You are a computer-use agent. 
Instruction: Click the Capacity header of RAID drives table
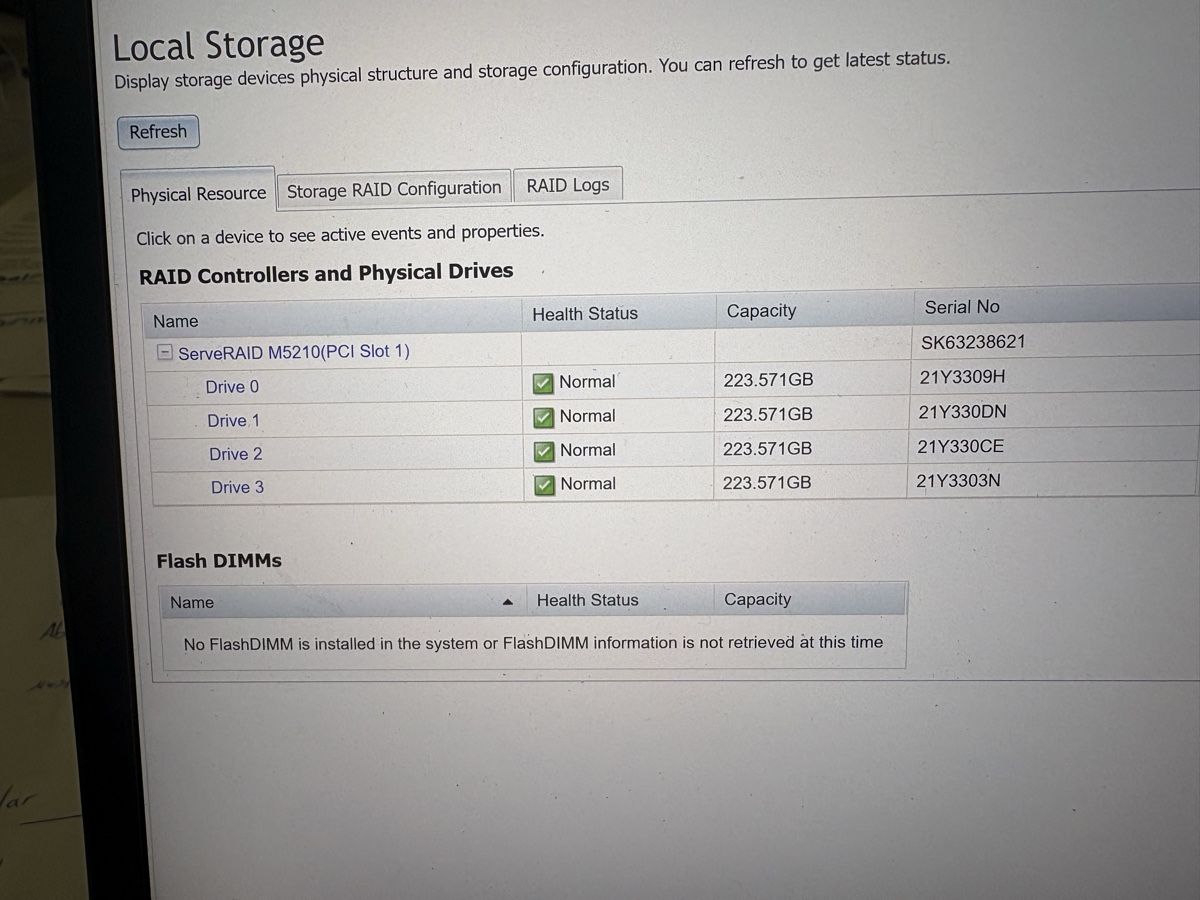point(762,311)
